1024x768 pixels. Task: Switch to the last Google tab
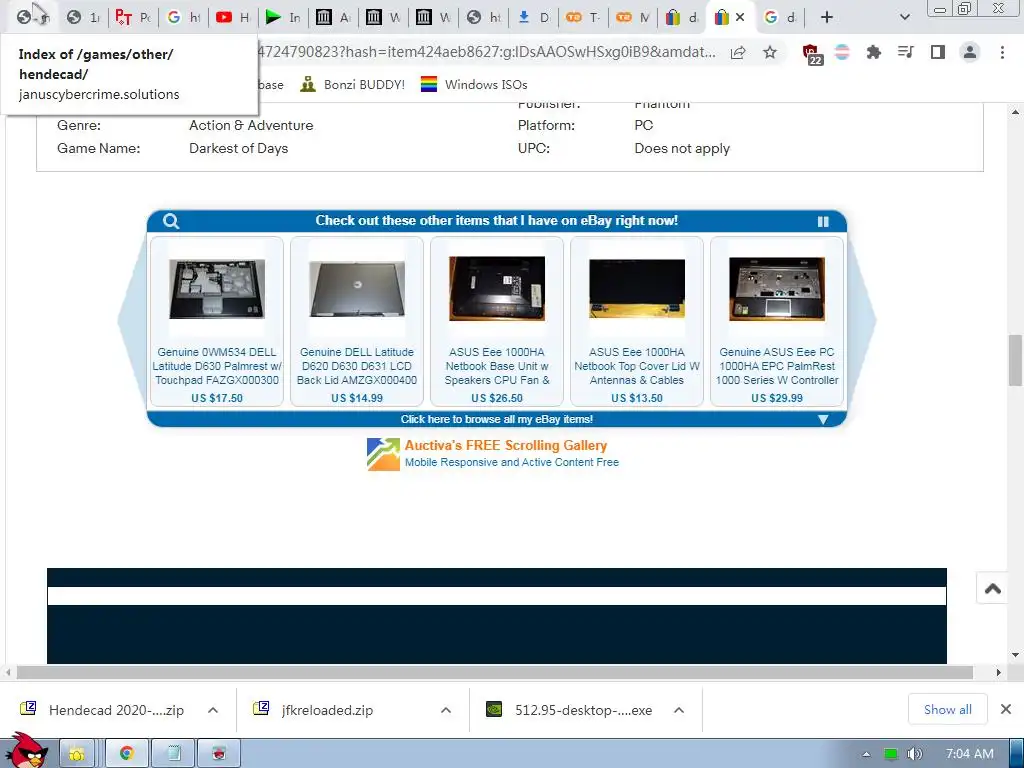tap(780, 18)
